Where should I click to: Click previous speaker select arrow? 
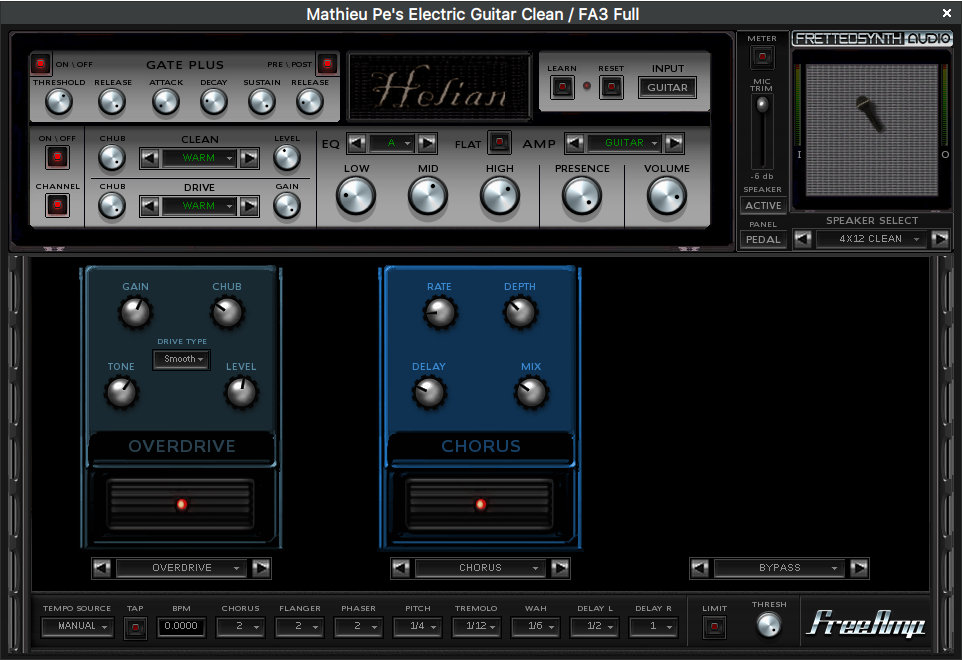click(x=802, y=239)
